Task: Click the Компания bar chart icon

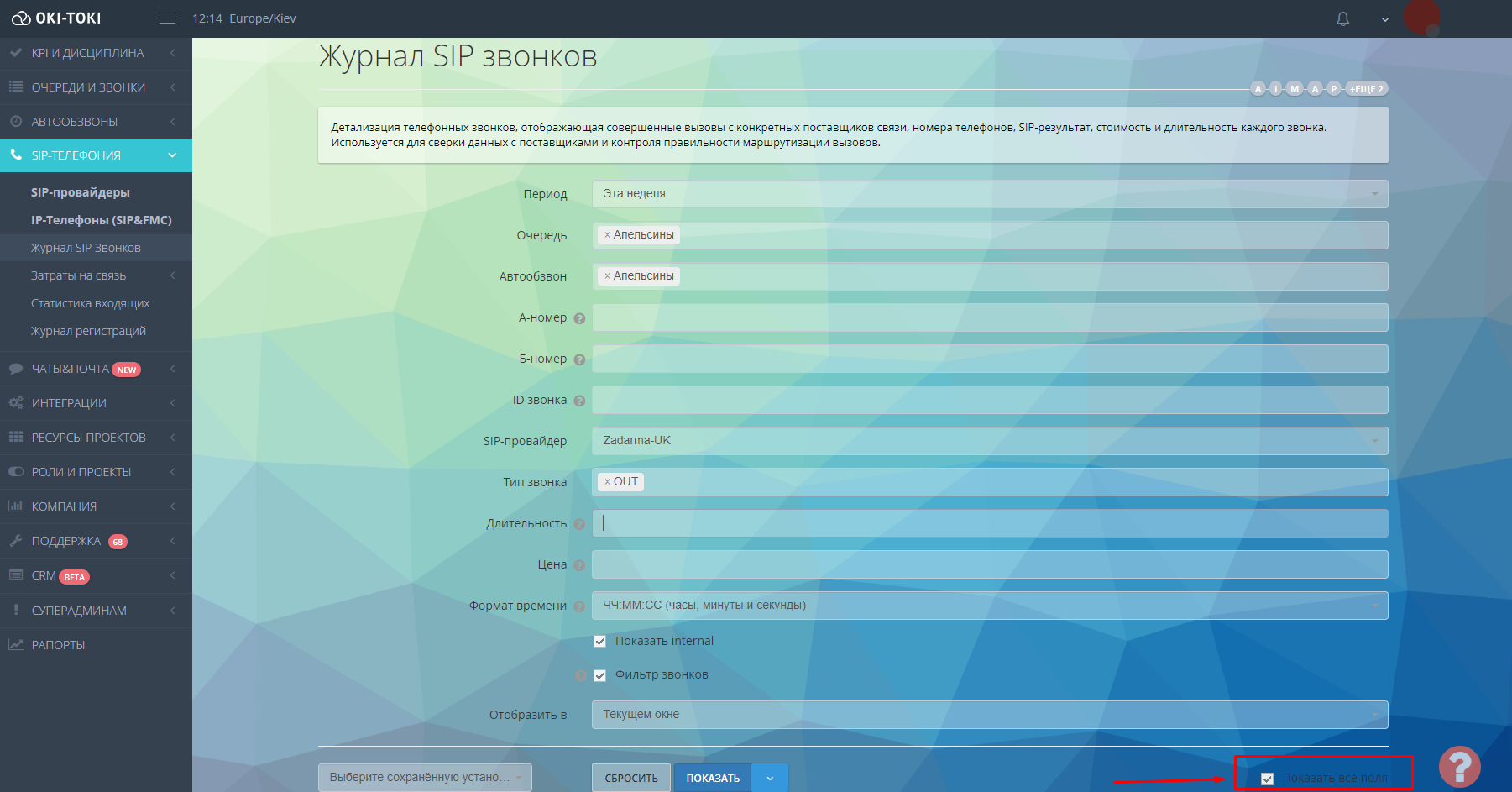Action: [x=16, y=506]
